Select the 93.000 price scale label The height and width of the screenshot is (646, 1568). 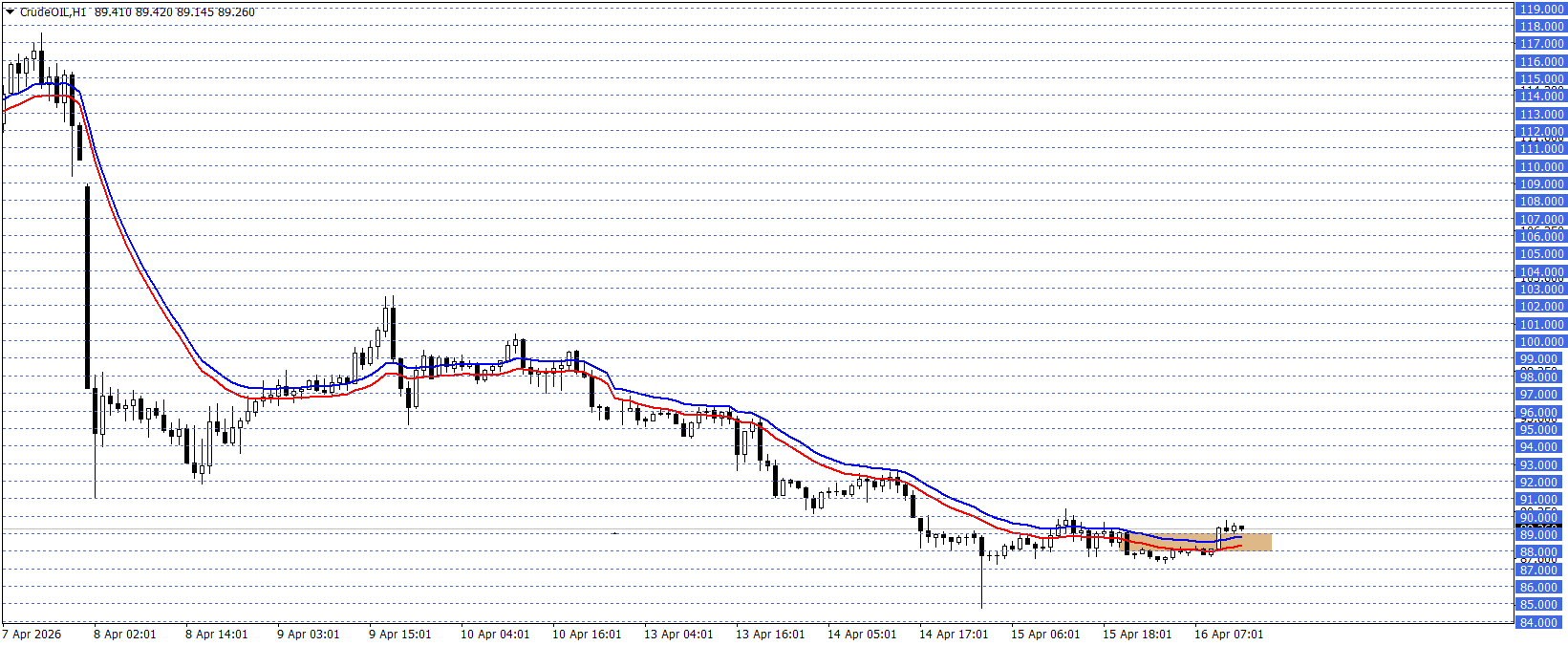click(x=1541, y=465)
